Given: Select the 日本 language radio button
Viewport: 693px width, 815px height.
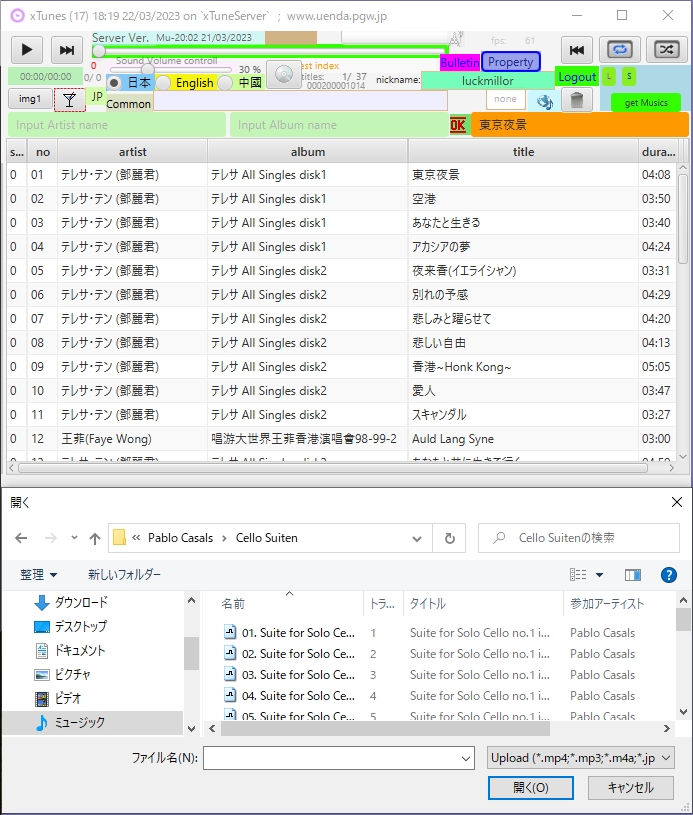Looking at the screenshot, I should point(115,83).
